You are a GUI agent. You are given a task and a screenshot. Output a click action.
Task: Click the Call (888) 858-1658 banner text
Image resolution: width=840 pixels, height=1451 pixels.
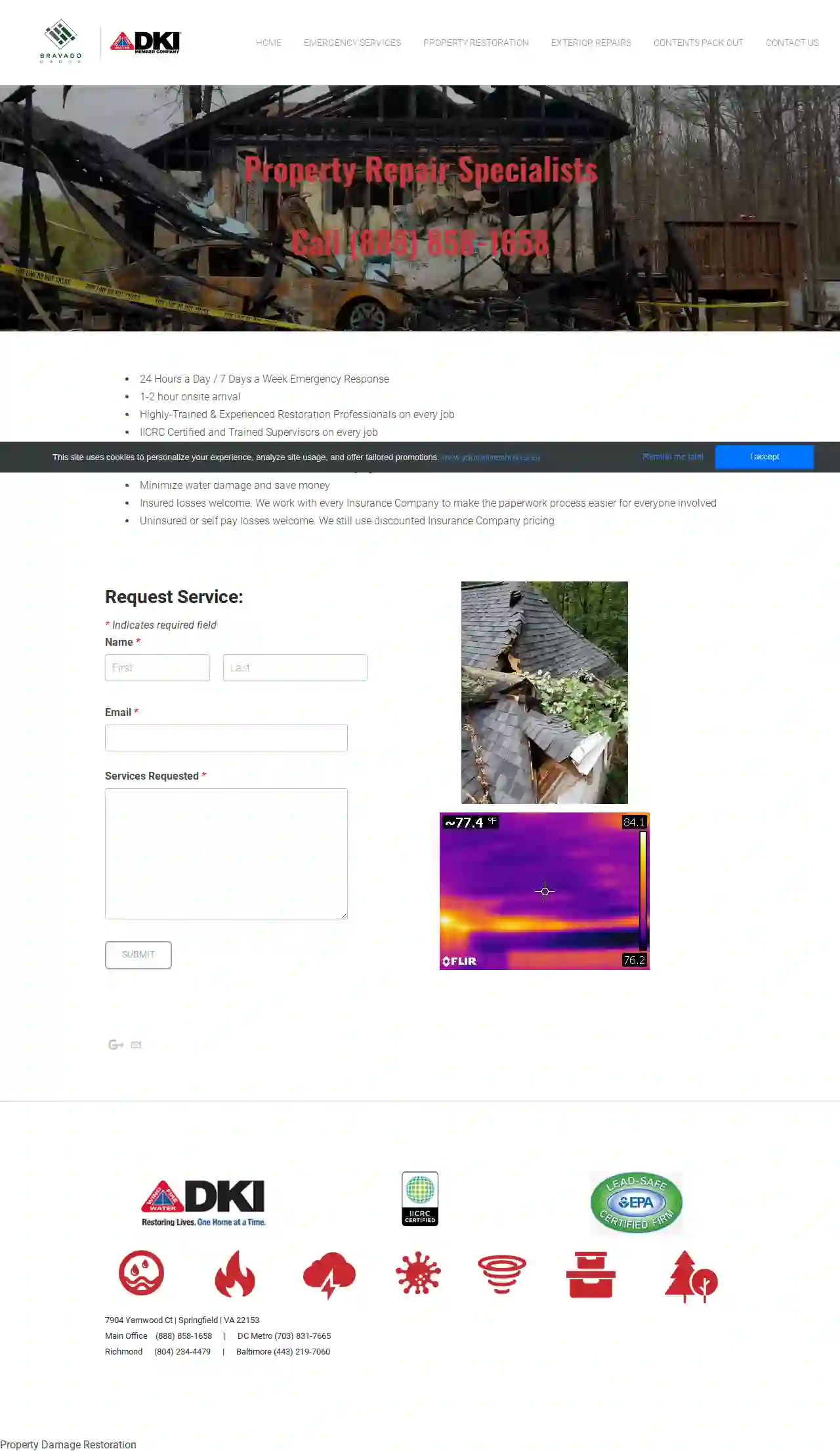(420, 243)
